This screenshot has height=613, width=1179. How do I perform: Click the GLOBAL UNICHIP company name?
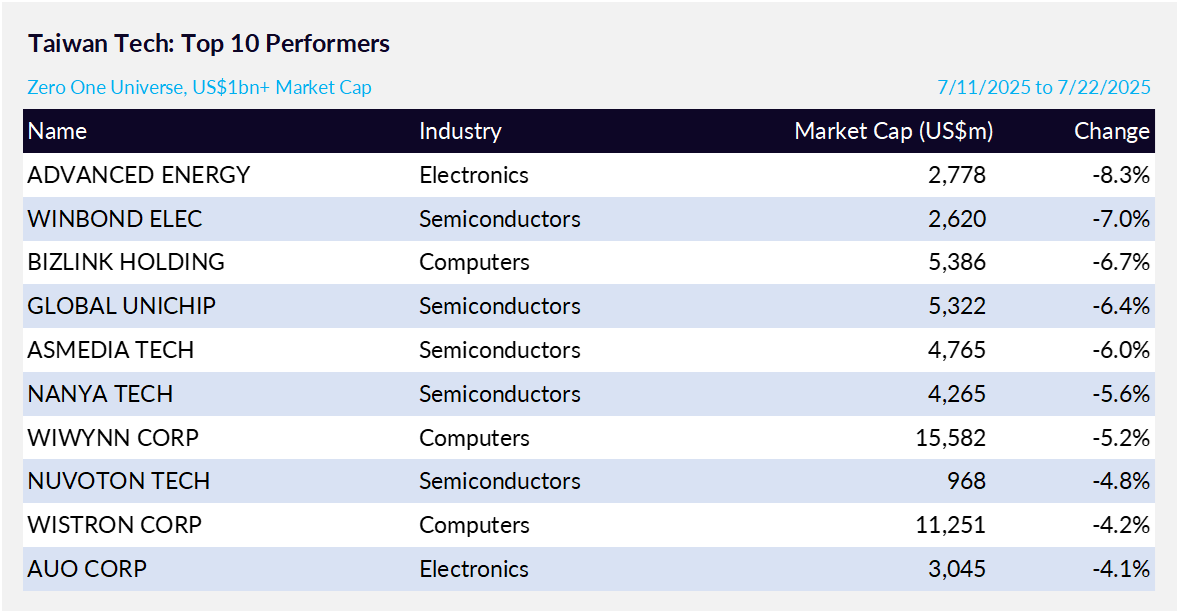coord(121,306)
